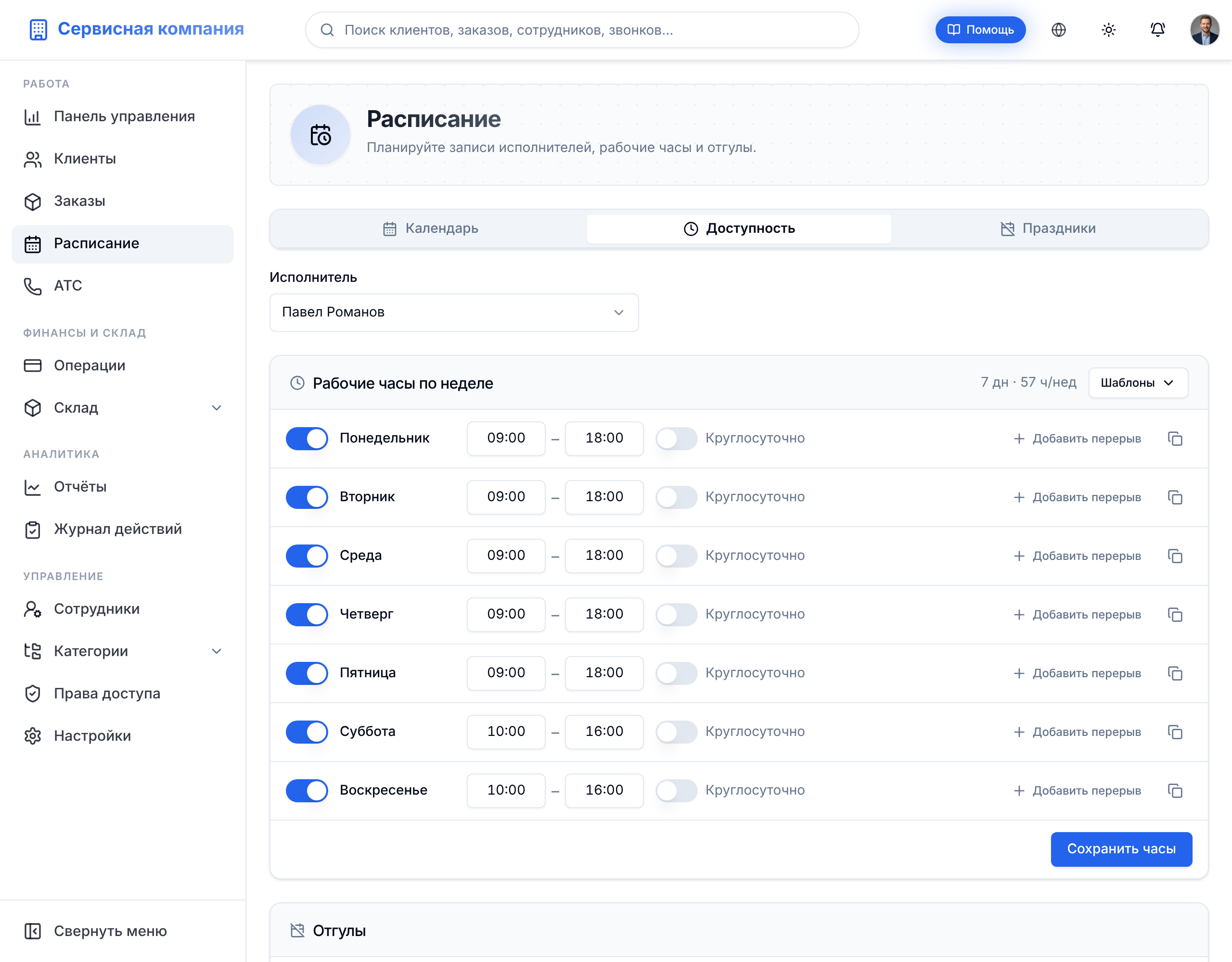Turn on Круглосуточно for Воскресенье
1232x962 pixels.
click(676, 791)
